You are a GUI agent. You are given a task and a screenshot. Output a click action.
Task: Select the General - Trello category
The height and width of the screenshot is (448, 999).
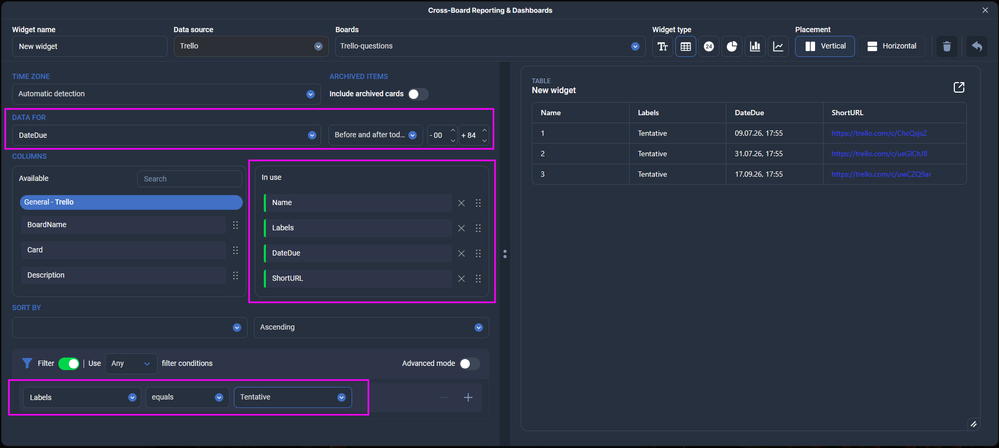point(131,202)
